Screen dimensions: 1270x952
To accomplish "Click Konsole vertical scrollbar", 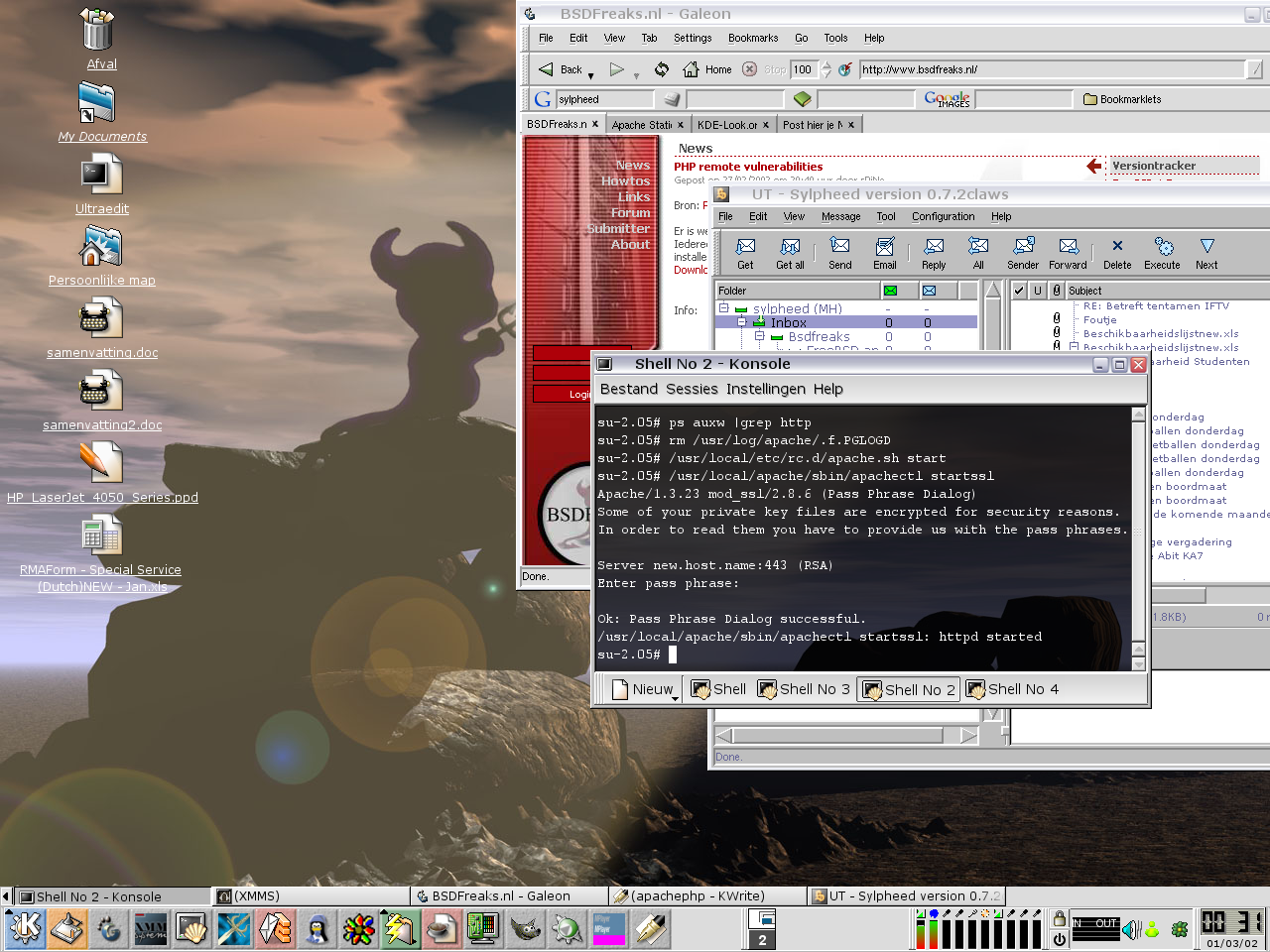I will (1138, 538).
